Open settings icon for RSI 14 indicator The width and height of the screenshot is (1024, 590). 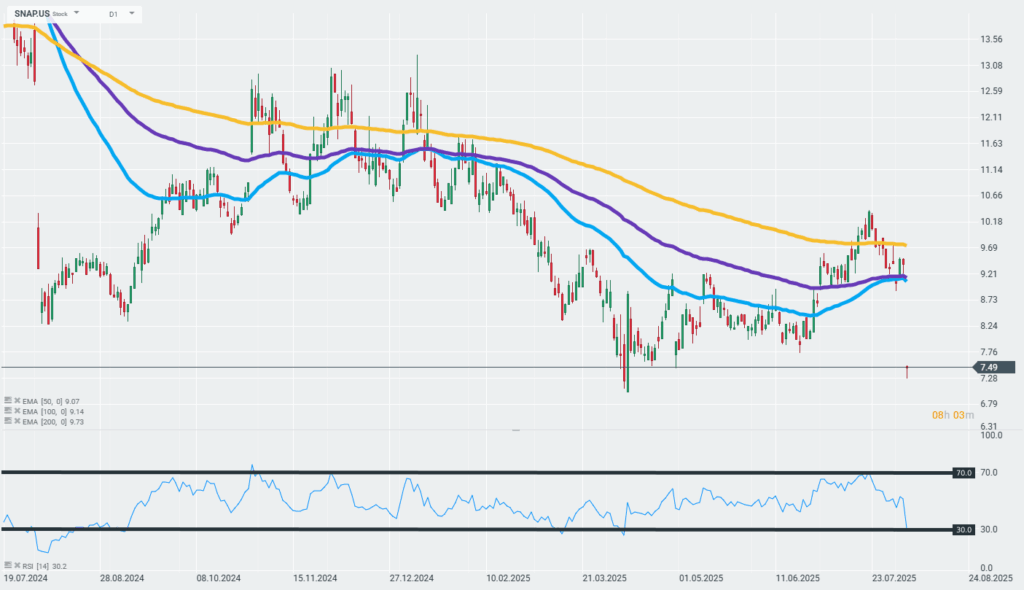(x=8, y=565)
